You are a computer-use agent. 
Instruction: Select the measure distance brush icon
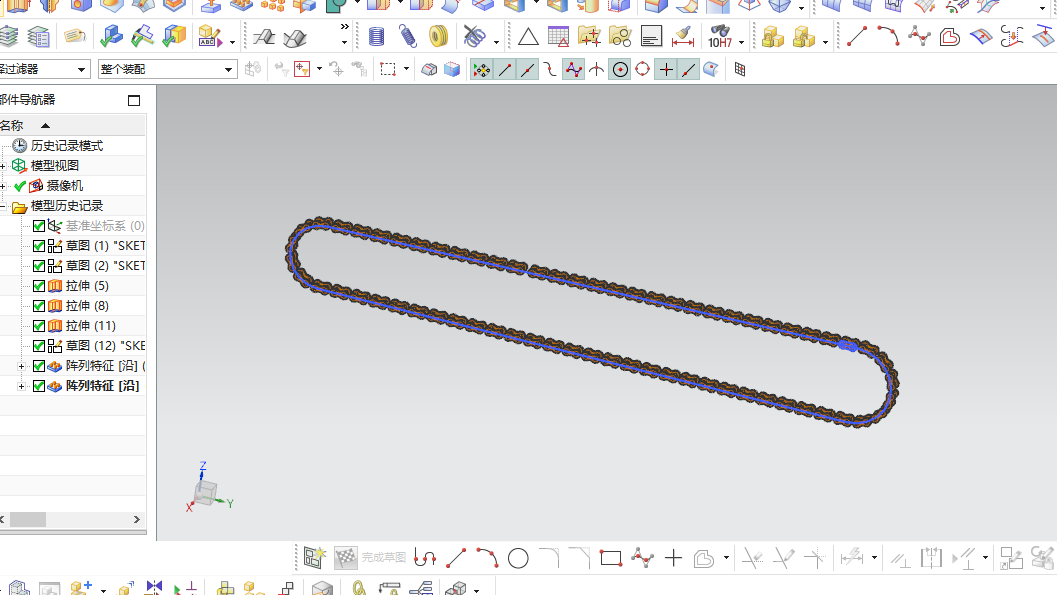point(682,36)
